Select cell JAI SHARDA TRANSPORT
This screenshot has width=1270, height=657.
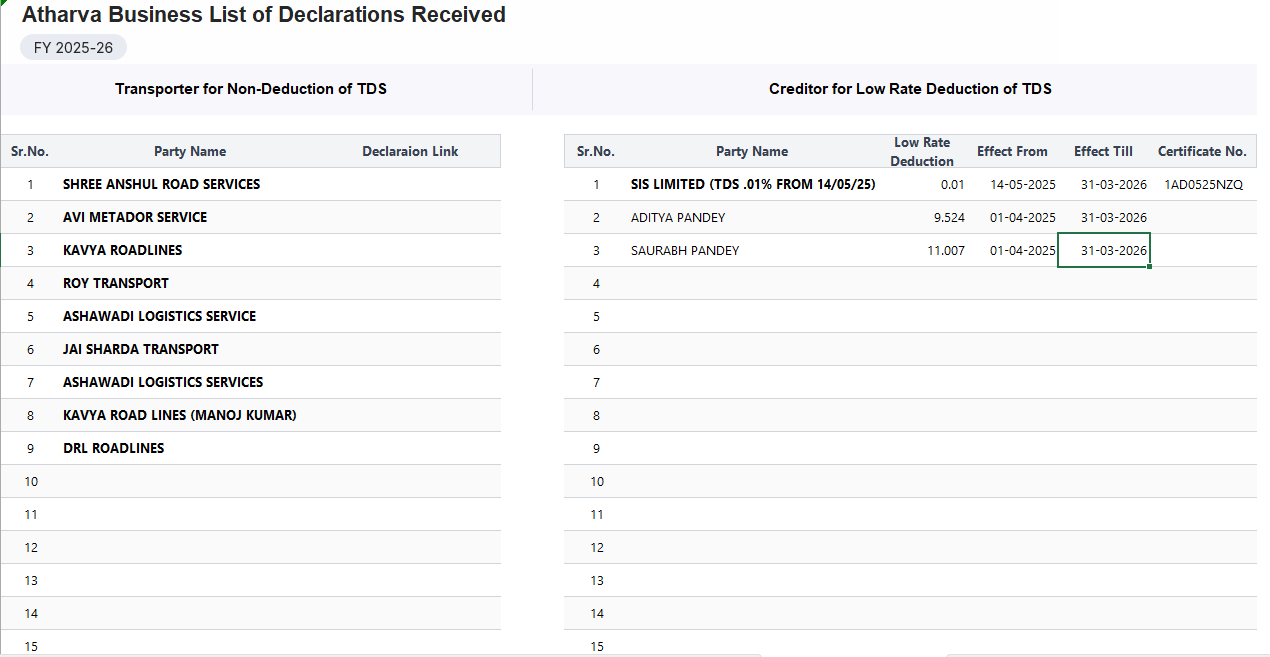tap(141, 349)
